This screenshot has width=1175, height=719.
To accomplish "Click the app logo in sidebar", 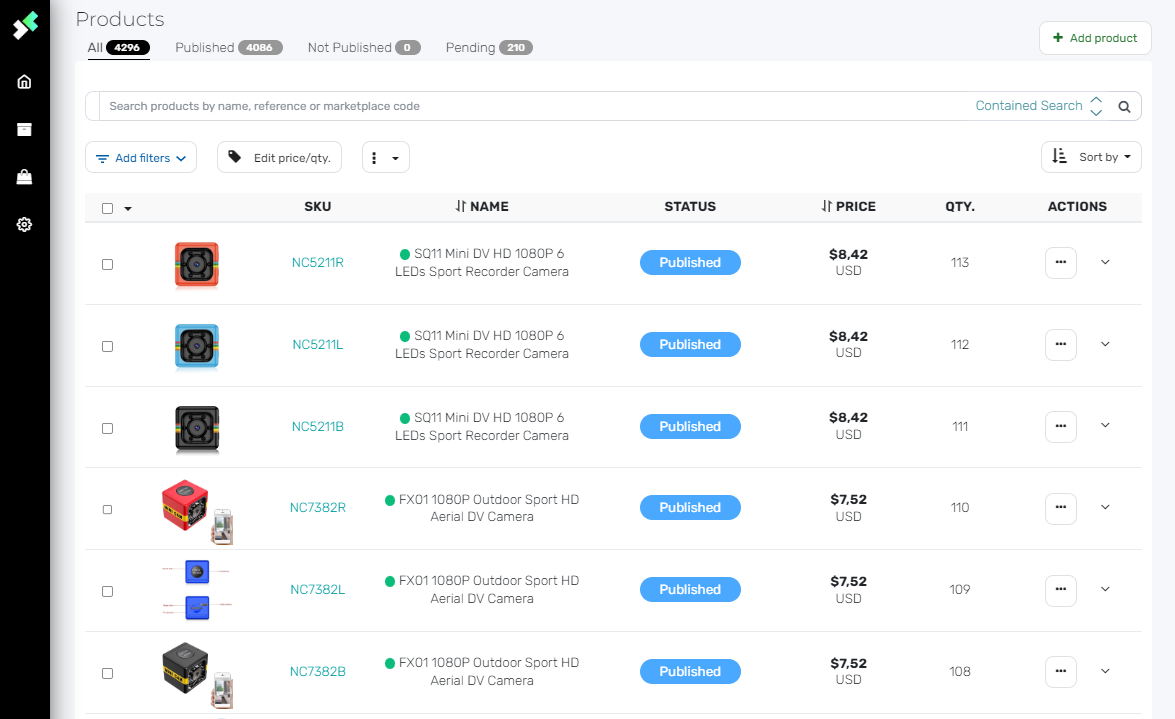I will tap(25, 25).
